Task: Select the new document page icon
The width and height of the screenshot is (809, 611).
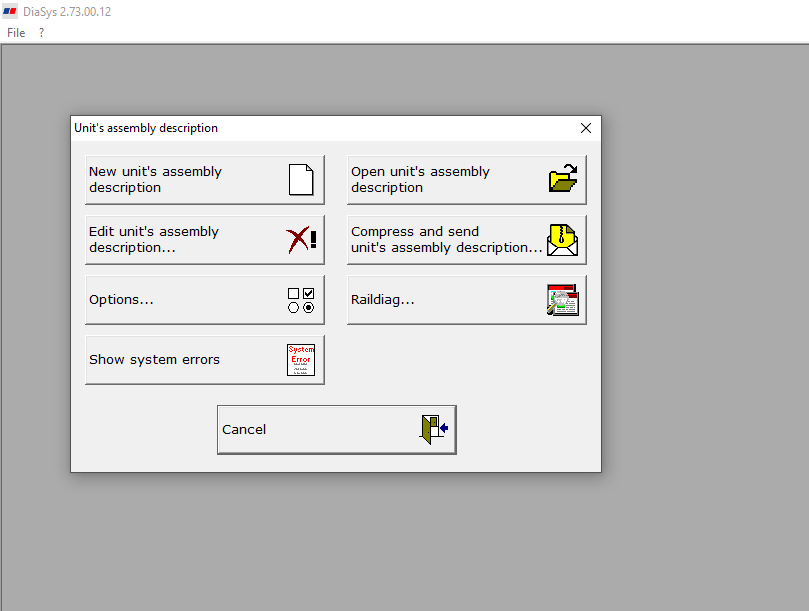Action: tap(303, 178)
